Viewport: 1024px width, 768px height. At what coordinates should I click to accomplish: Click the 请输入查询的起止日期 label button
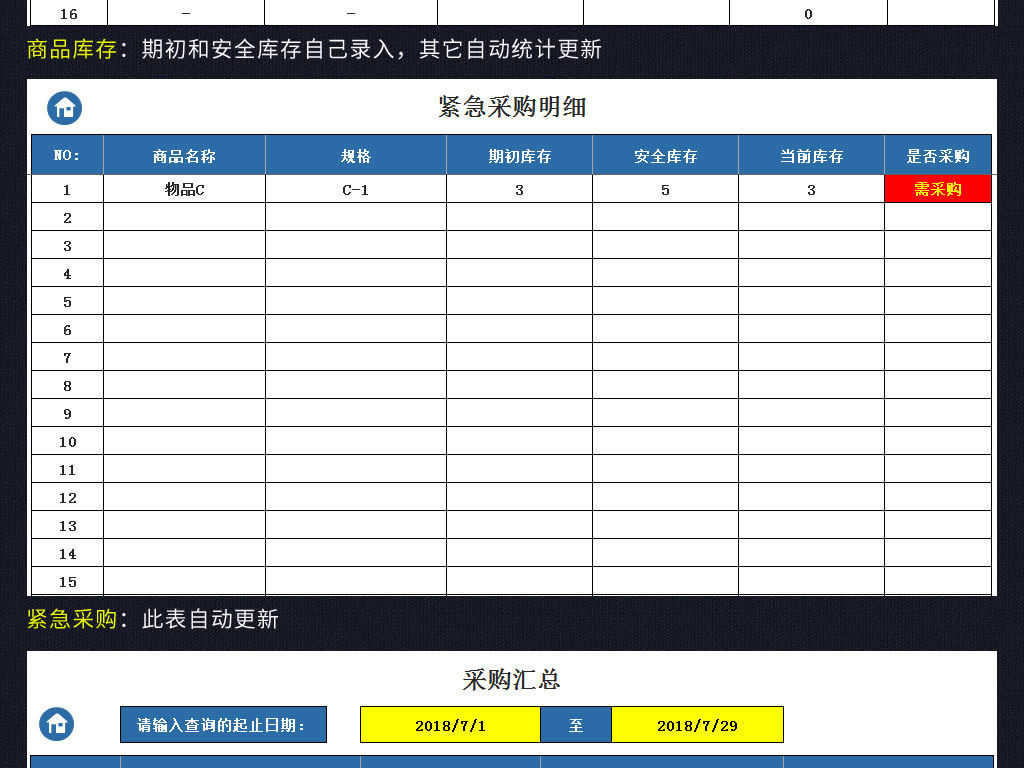[x=222, y=724]
